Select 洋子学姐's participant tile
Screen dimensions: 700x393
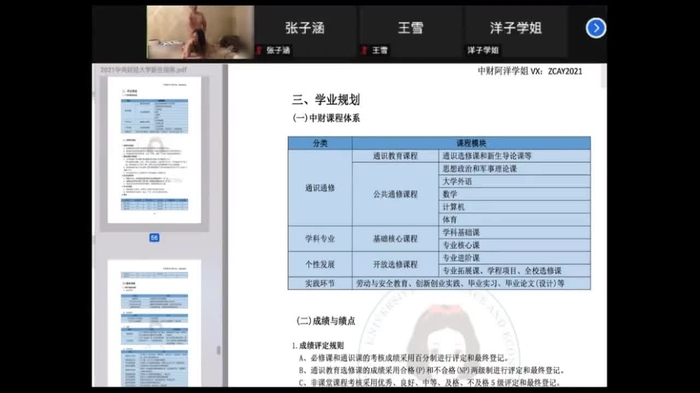[x=516, y=32]
